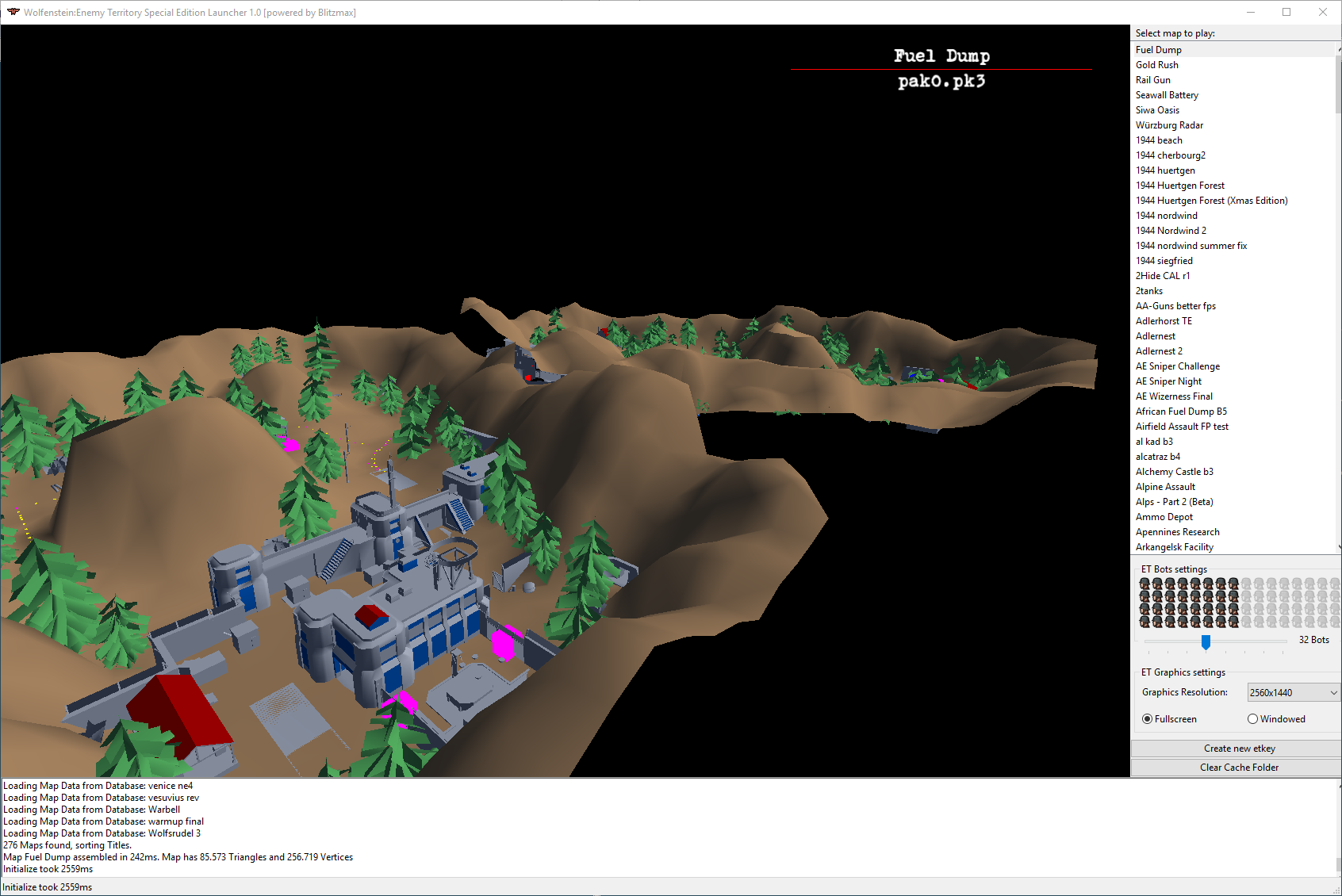Click the map list vertical scrollbar
Viewport: 1342px width, 896px height.
pyautogui.click(x=1339, y=87)
